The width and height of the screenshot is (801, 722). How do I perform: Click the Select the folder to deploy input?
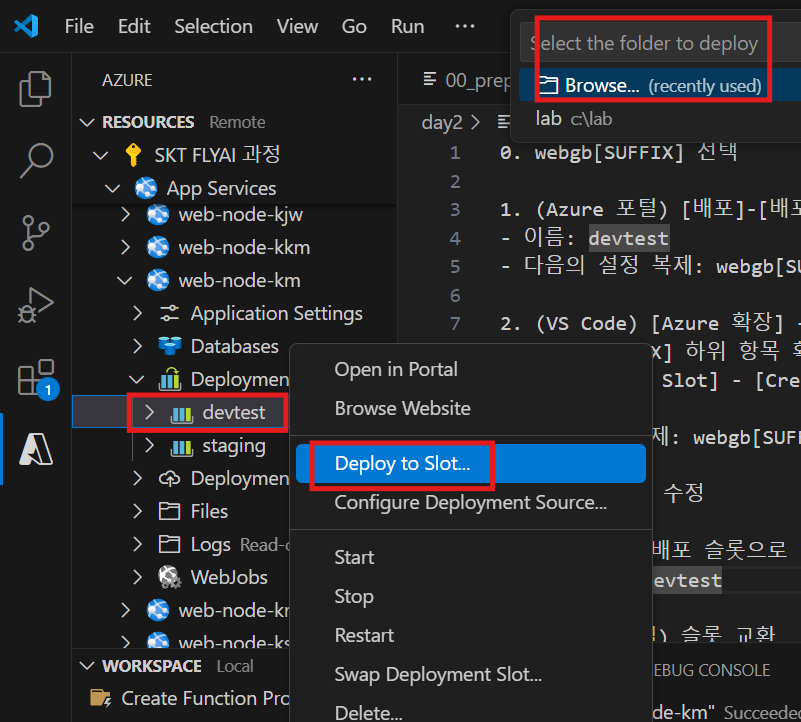point(660,43)
